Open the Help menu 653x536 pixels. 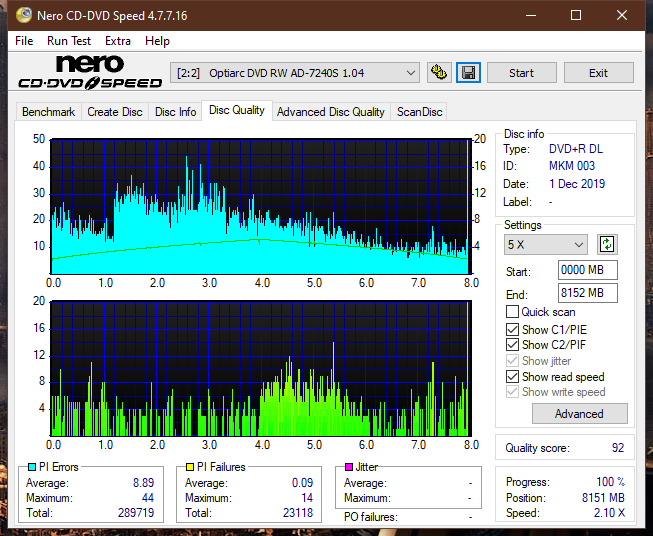(157, 41)
